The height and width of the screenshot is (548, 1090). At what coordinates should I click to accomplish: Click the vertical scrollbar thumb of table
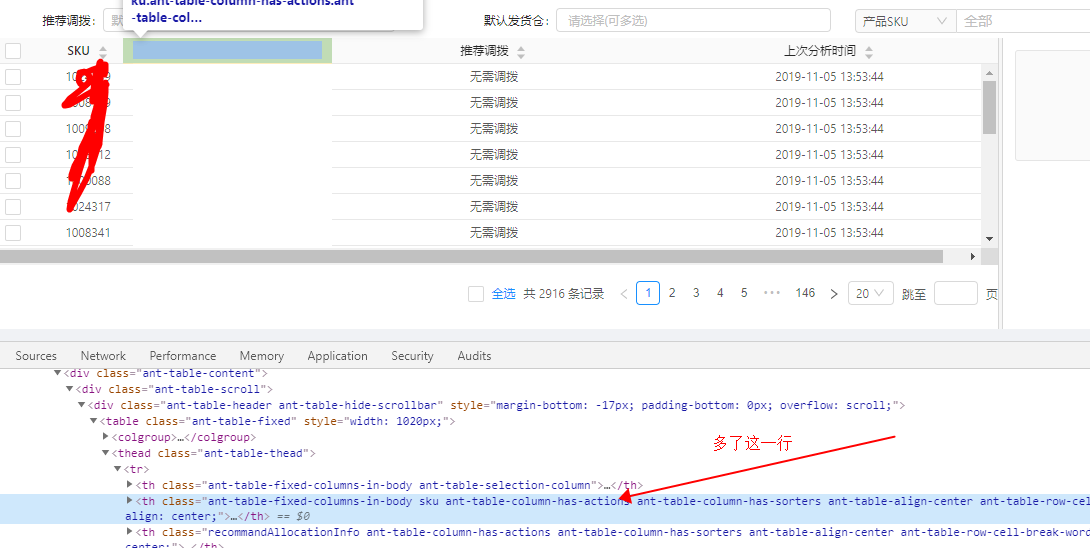pyautogui.click(x=990, y=107)
